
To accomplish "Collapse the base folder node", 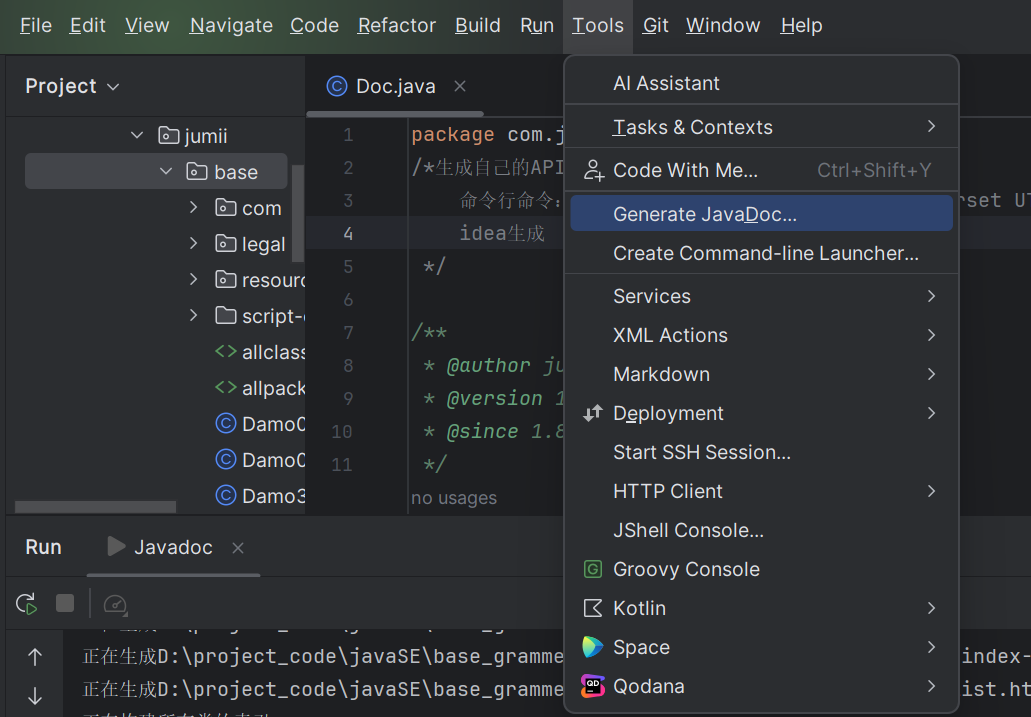I will pos(166,172).
